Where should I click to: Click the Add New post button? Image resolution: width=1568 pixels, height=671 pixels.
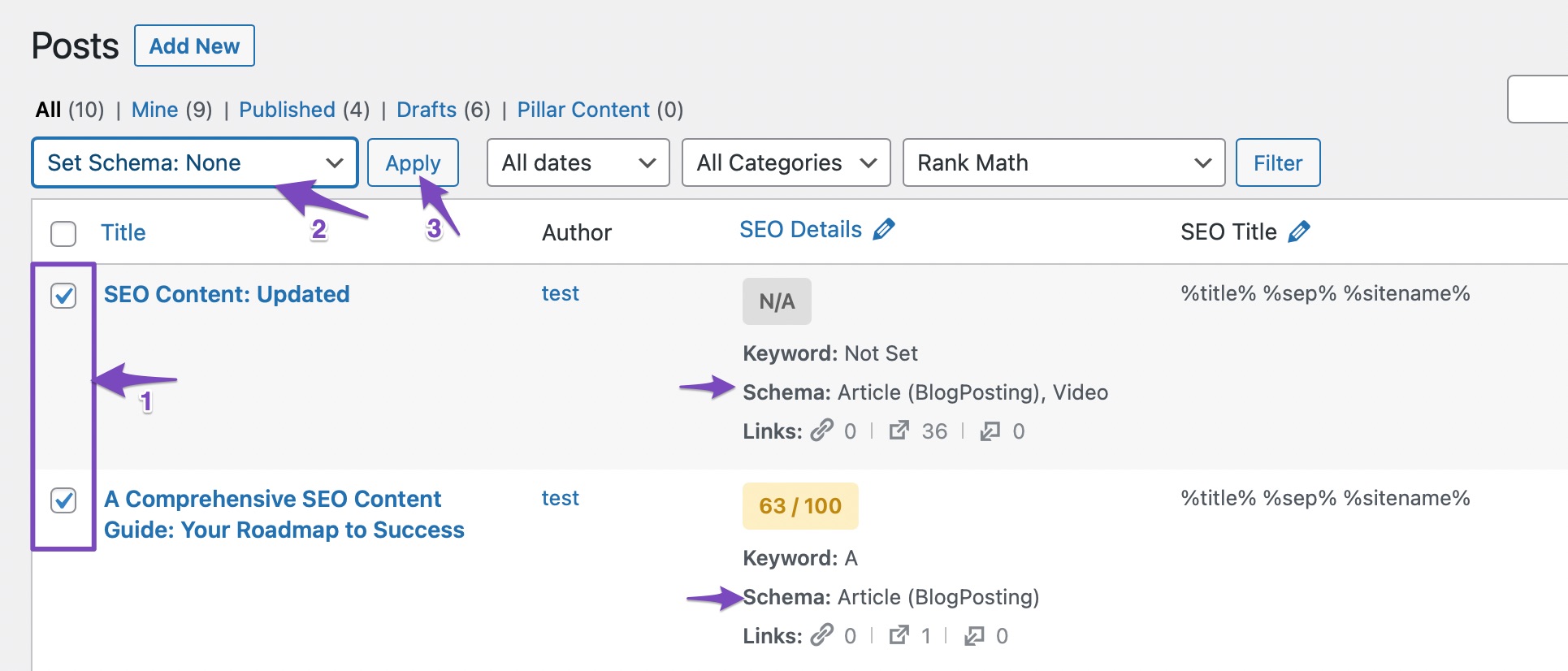point(194,45)
